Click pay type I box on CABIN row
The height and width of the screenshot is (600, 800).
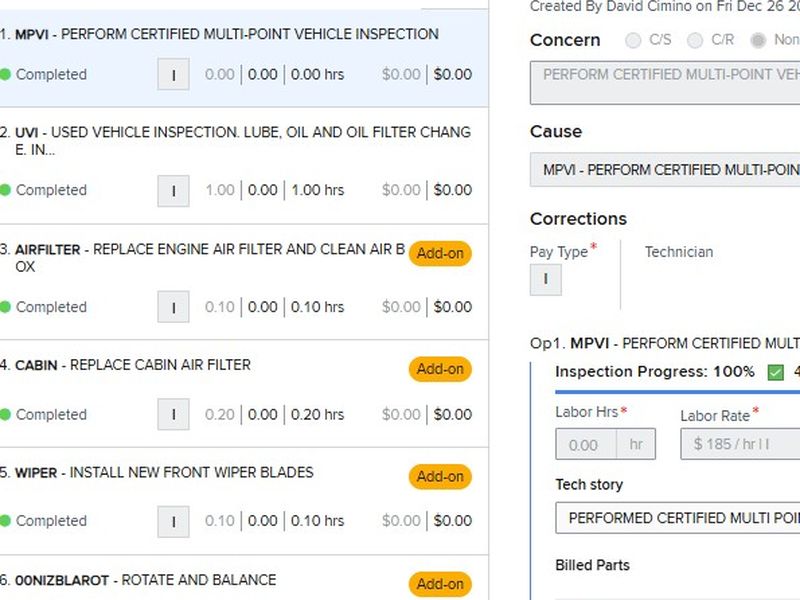pyautogui.click(x=173, y=414)
